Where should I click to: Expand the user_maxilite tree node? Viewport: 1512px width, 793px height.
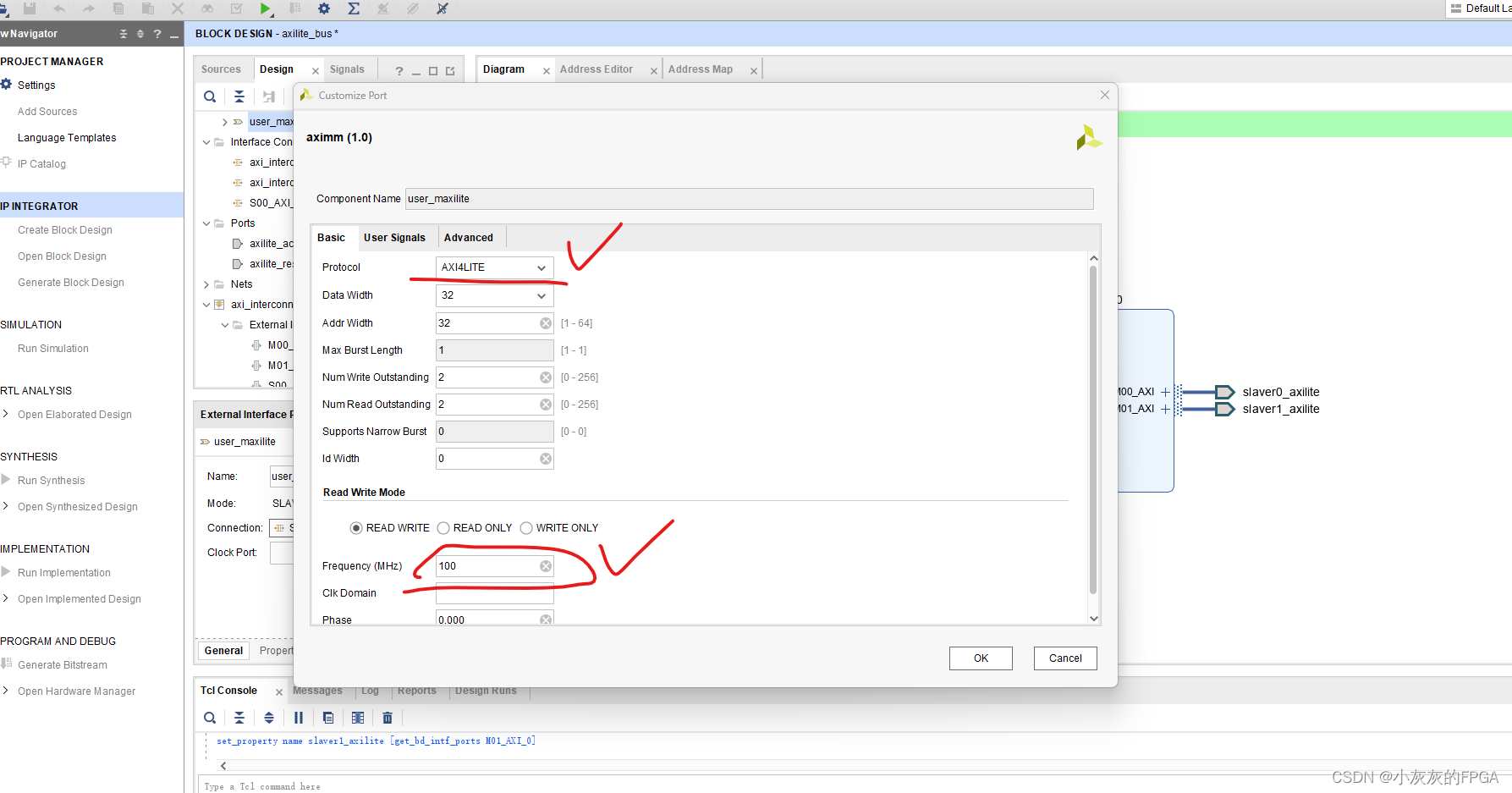(225, 122)
